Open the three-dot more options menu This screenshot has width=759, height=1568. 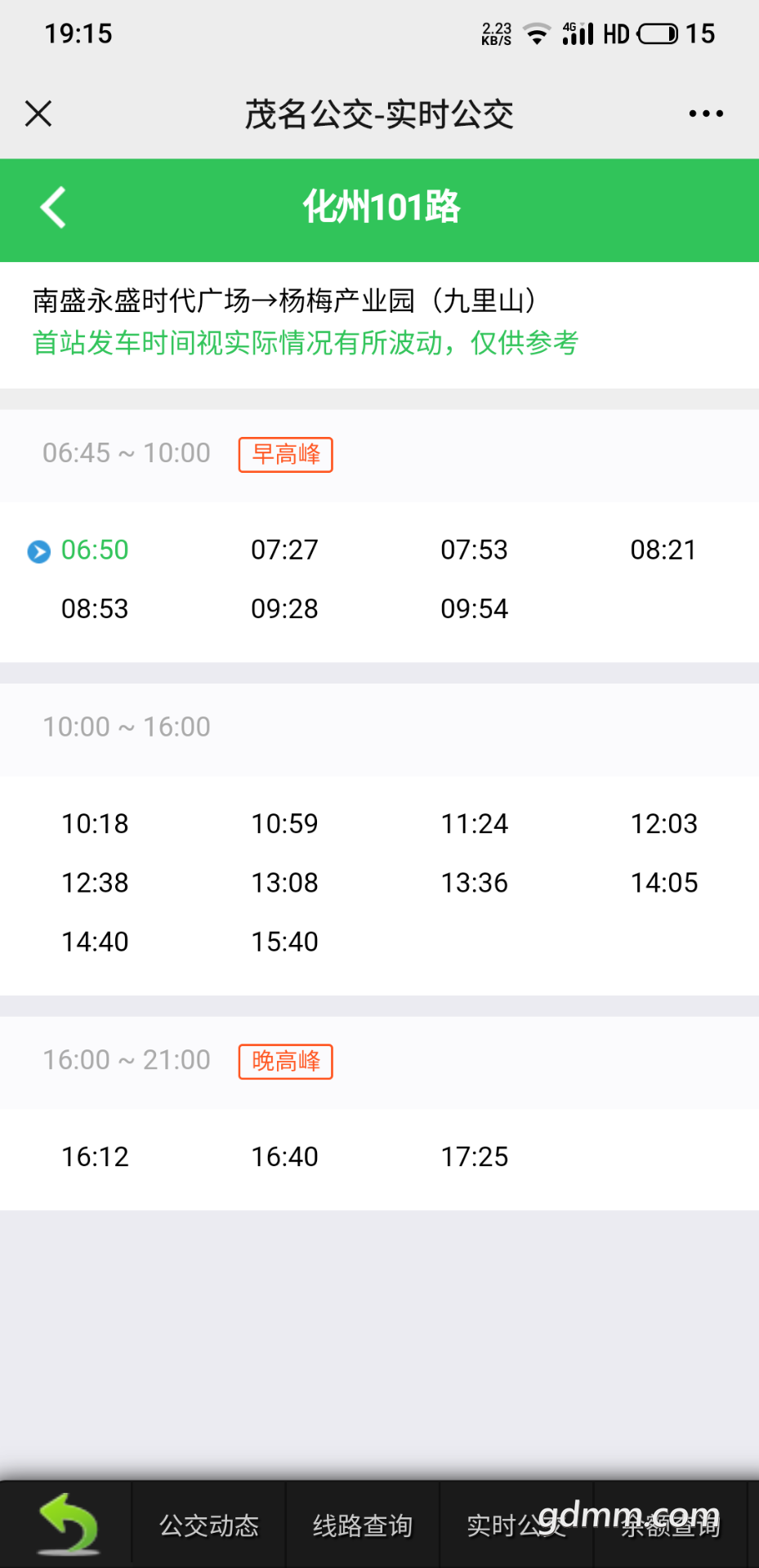tap(706, 114)
